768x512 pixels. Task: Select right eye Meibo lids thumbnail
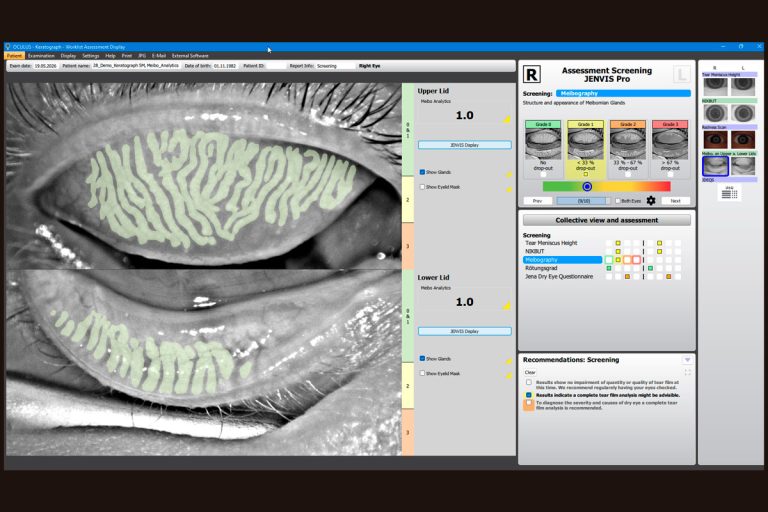point(715,166)
